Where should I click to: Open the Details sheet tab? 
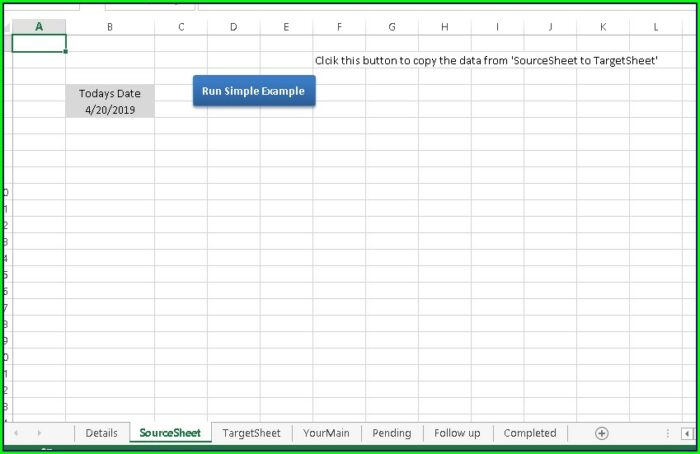coord(101,433)
